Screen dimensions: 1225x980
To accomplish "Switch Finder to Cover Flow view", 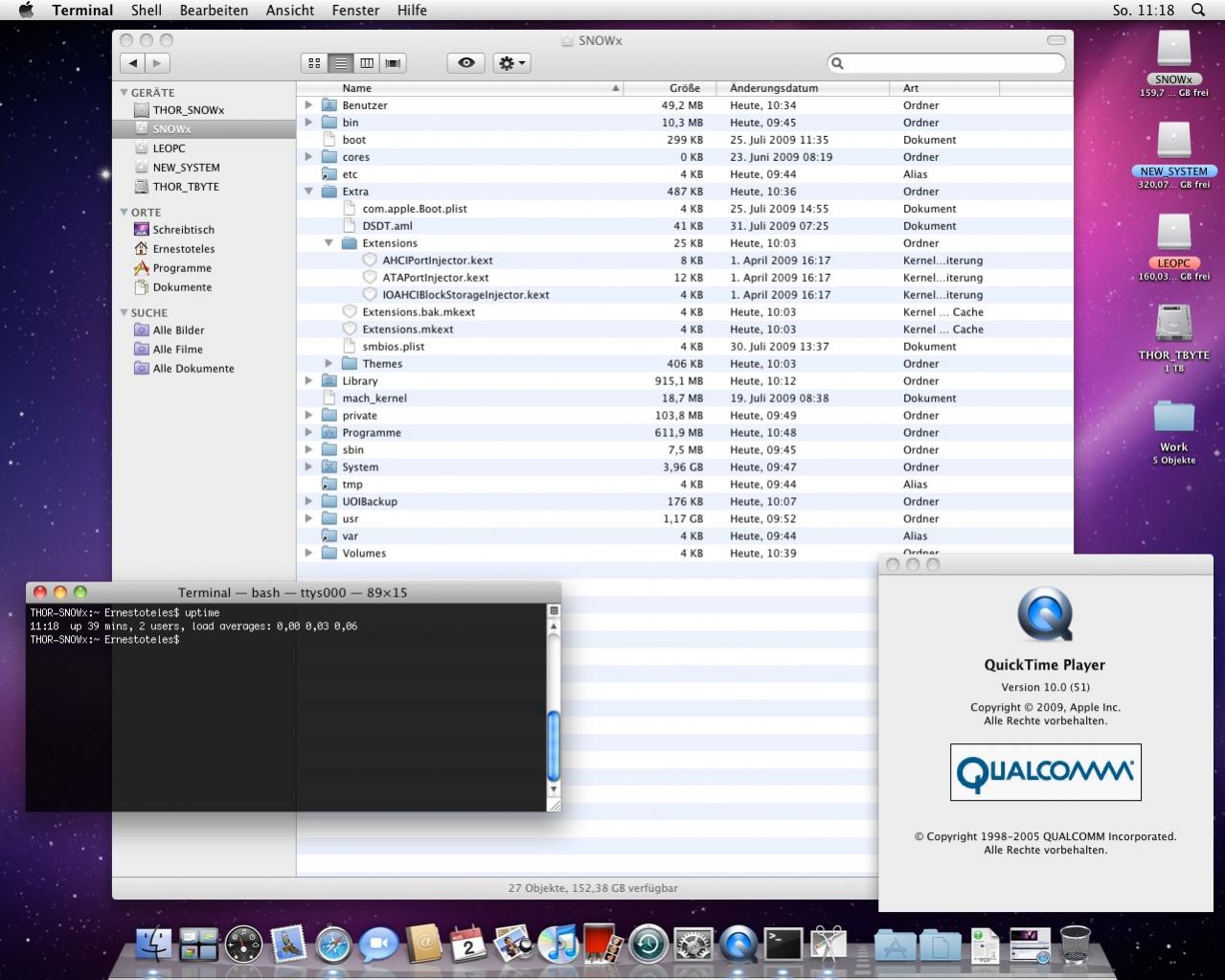I will click(x=393, y=63).
